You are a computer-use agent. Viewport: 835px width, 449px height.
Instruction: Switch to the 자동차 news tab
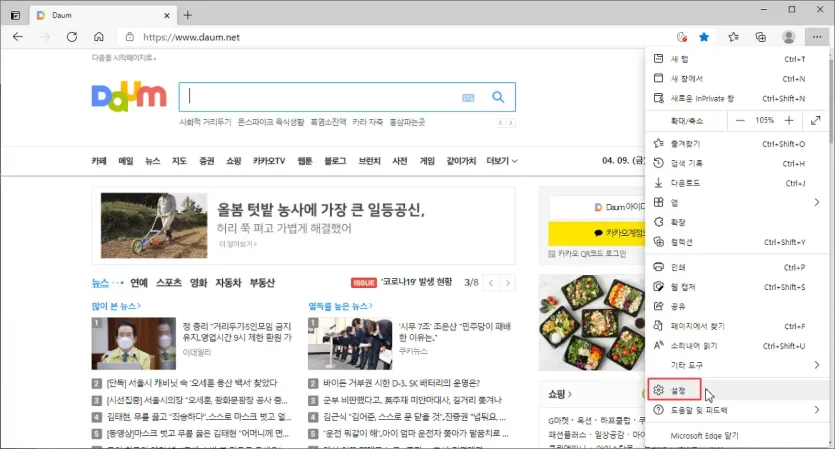click(228, 283)
